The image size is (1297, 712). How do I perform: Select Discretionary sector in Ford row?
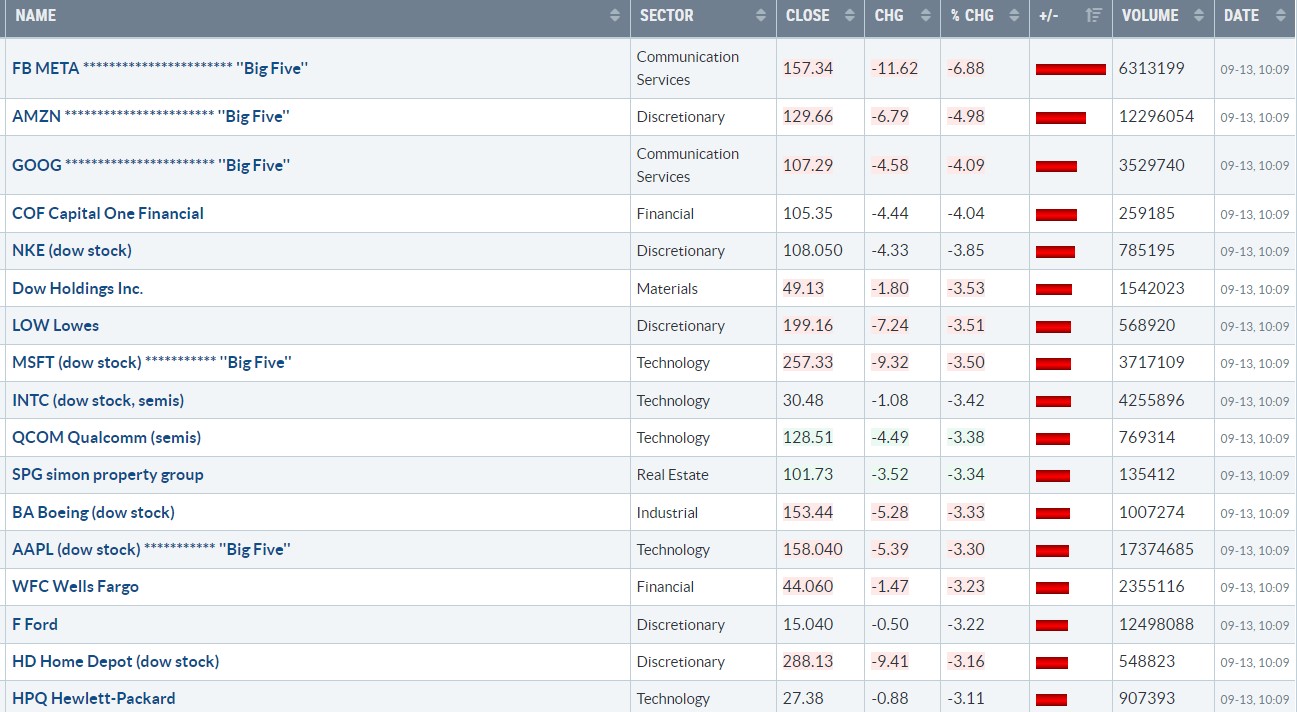(681, 624)
